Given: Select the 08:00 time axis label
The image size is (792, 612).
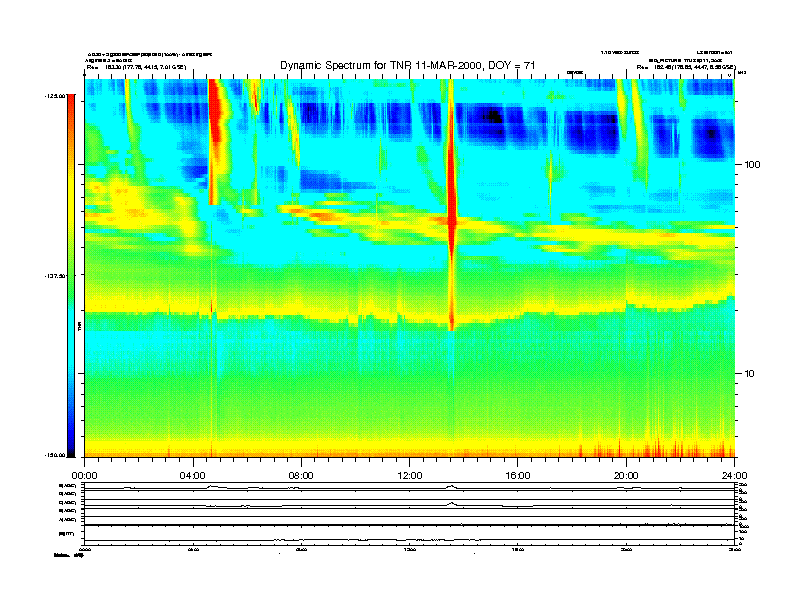Looking at the screenshot, I should click(301, 476).
